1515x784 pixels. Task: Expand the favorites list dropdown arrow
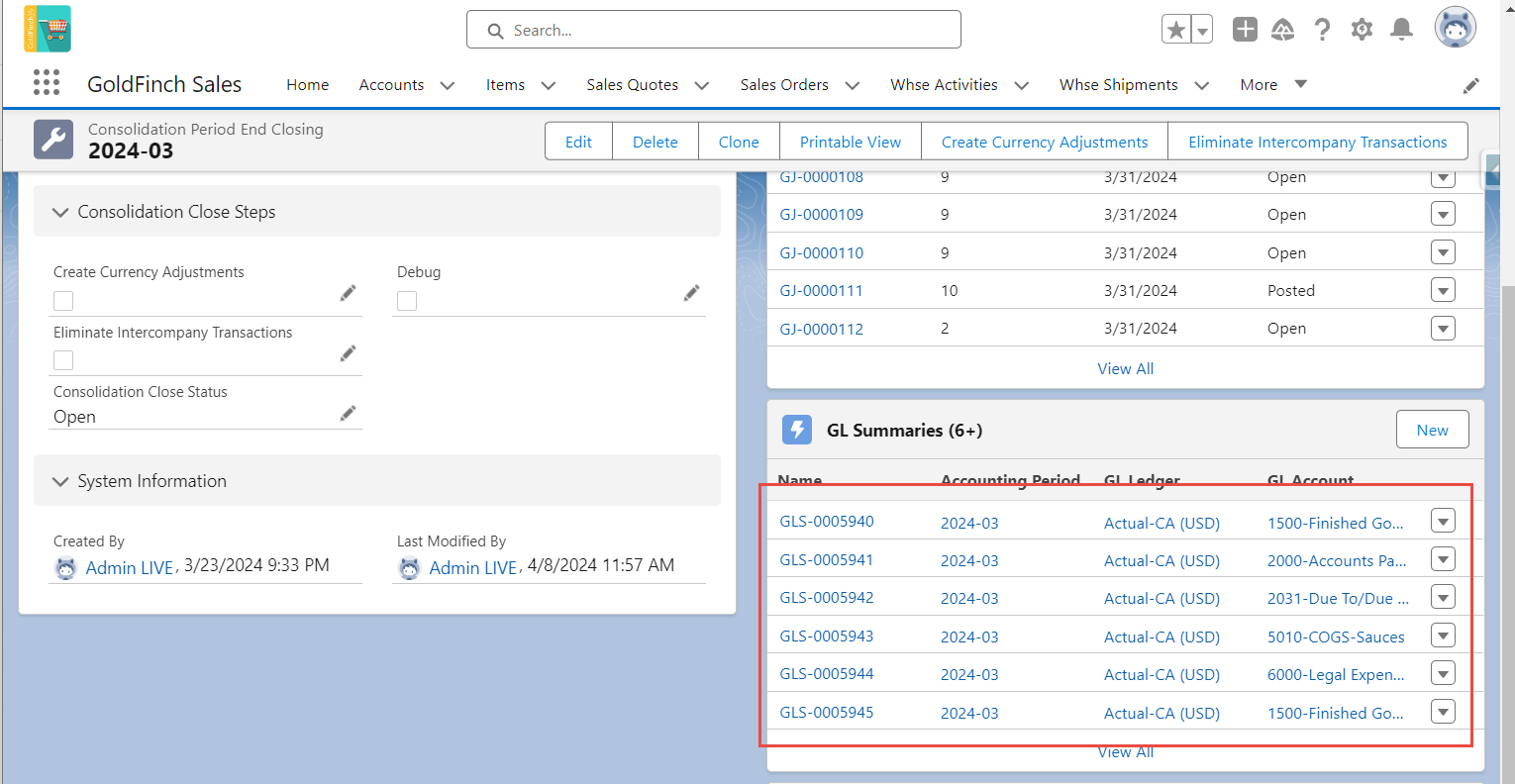[x=1202, y=30]
